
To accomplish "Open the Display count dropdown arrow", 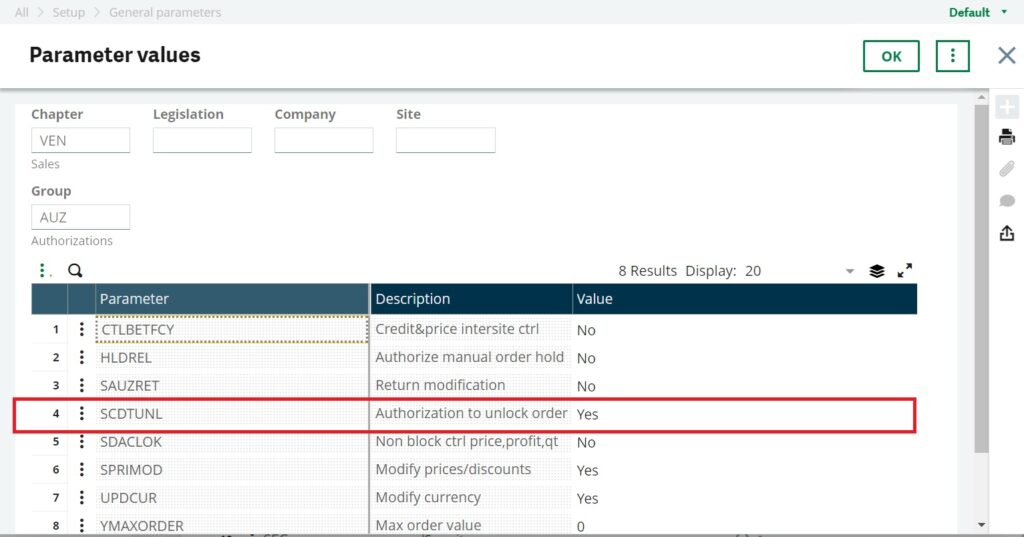I will pyautogui.click(x=850, y=271).
